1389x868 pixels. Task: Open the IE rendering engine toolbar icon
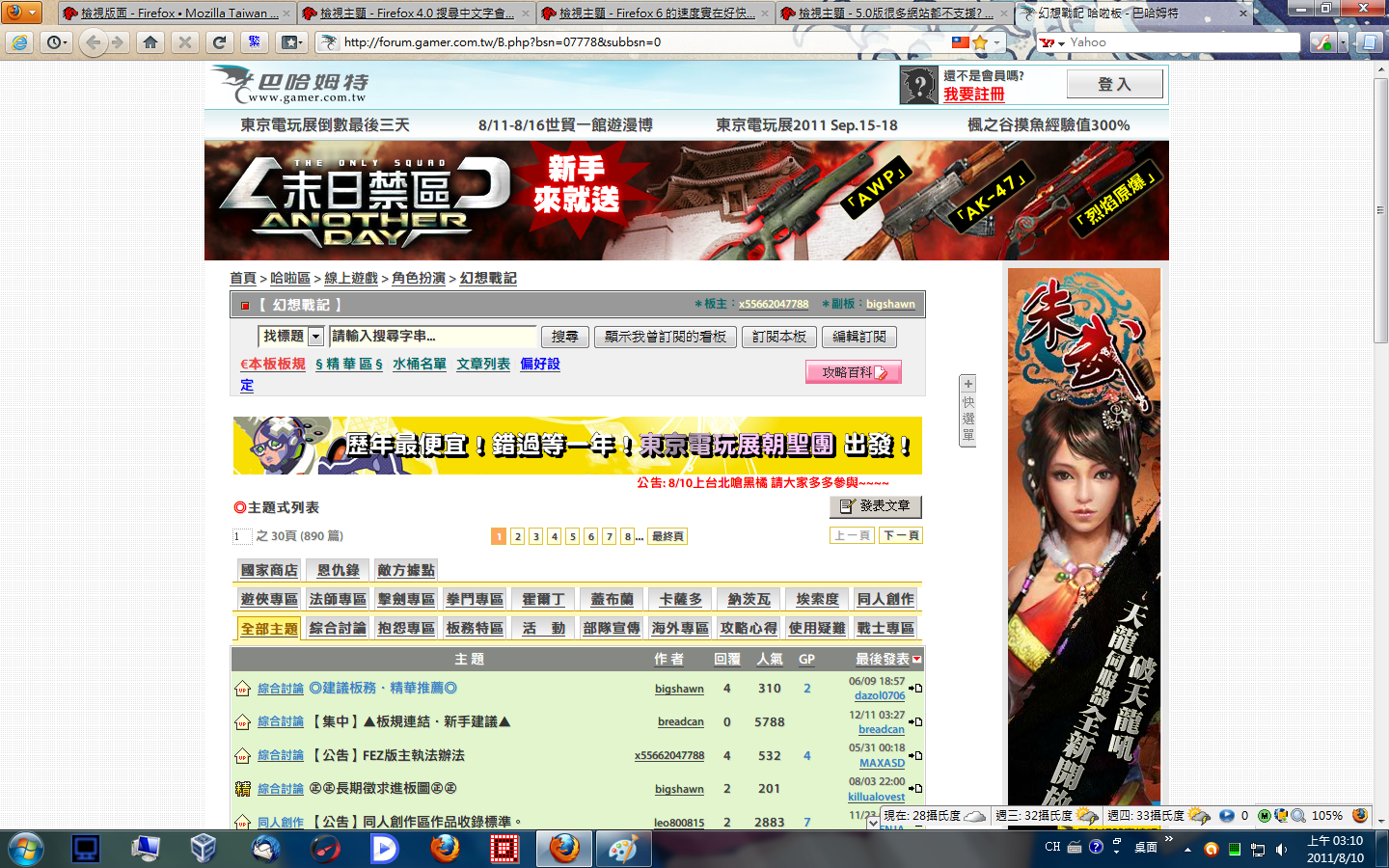(20, 42)
